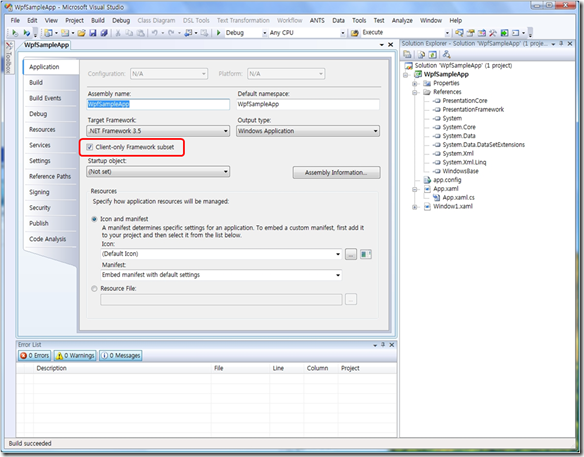584x457 pixels.
Task: Click the Navigate Backward toolbar icon
Action: 188,33
